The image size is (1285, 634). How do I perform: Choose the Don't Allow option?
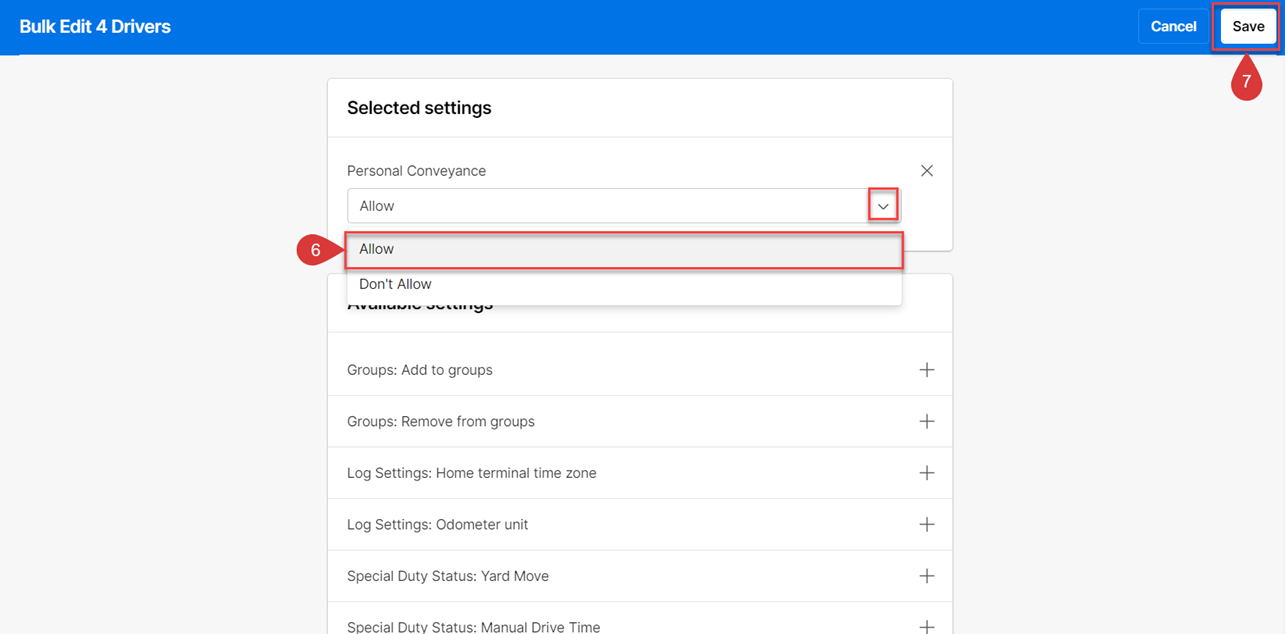tap(624, 284)
